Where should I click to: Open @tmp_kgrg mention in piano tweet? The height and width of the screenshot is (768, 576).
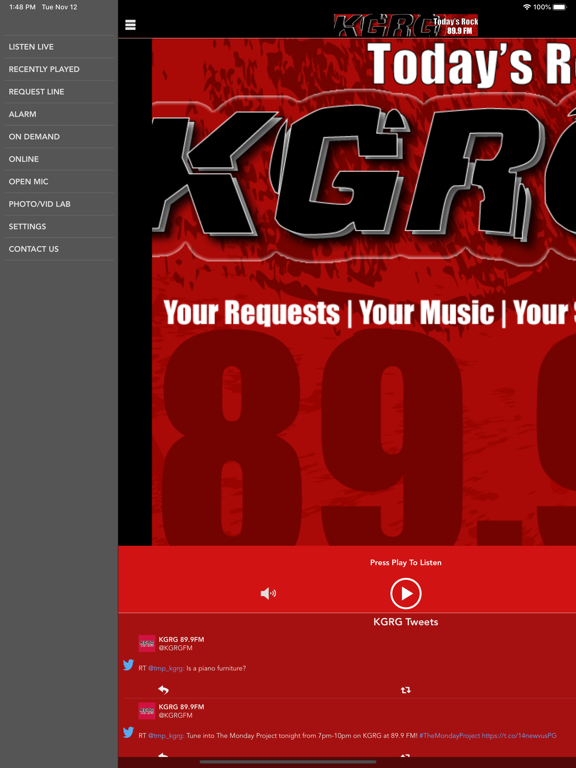coord(166,668)
